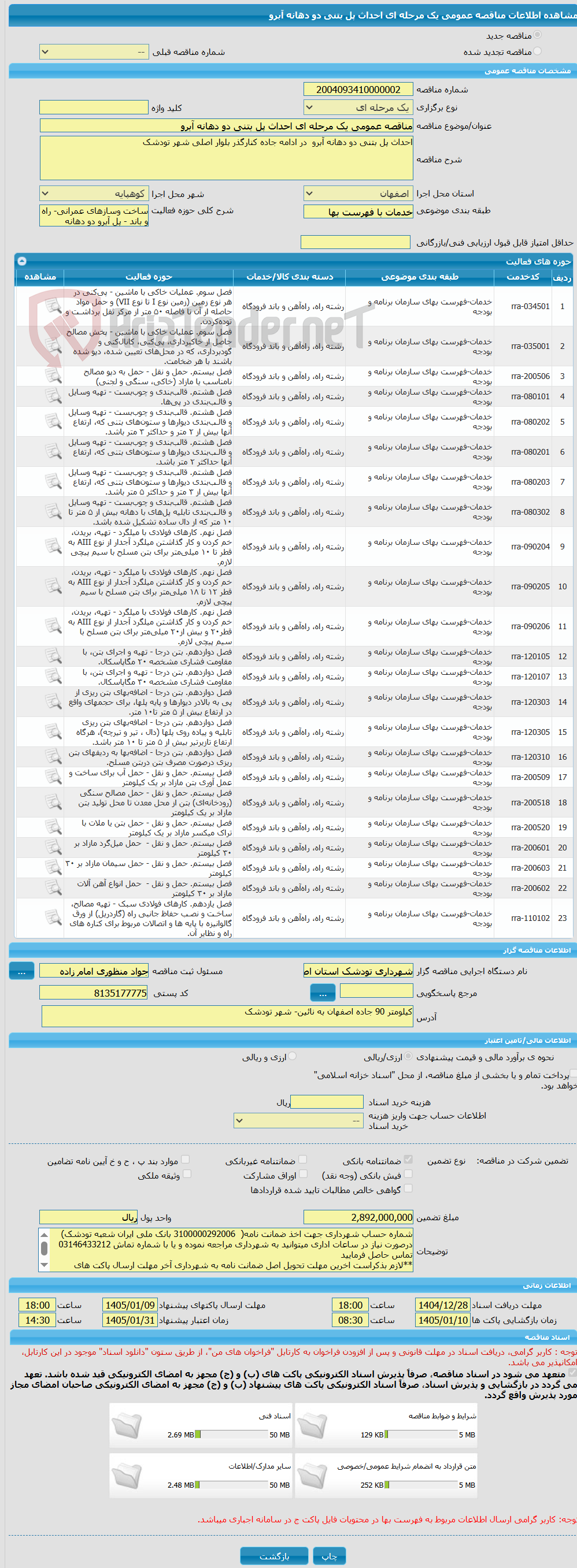577x1568 pixels.
Task: Click توضیحات scrollbar up arrow
Action: point(44,1234)
